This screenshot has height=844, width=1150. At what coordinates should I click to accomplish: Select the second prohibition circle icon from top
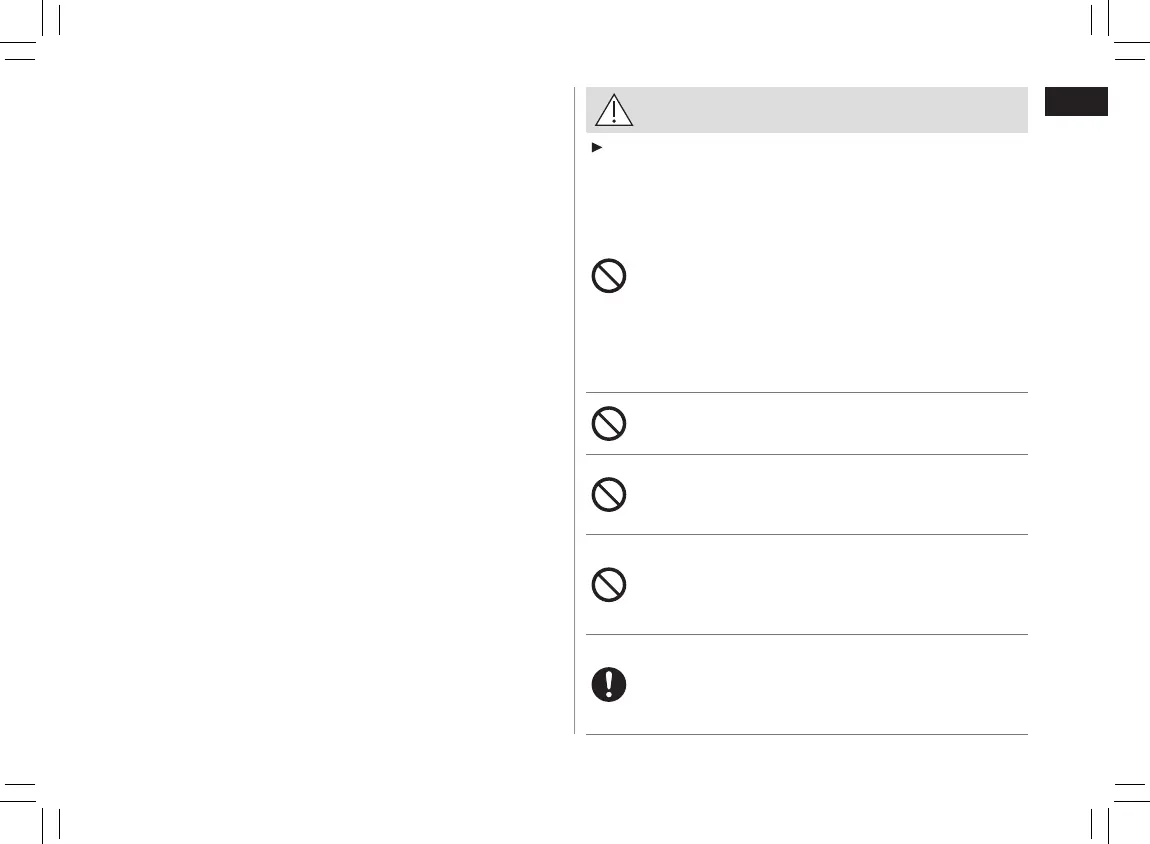coord(609,424)
